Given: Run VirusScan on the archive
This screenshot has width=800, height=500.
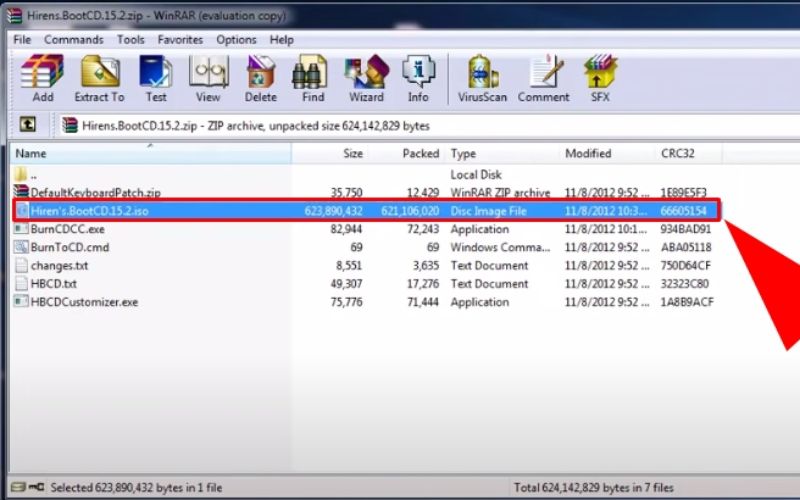Looking at the screenshot, I should [x=482, y=79].
